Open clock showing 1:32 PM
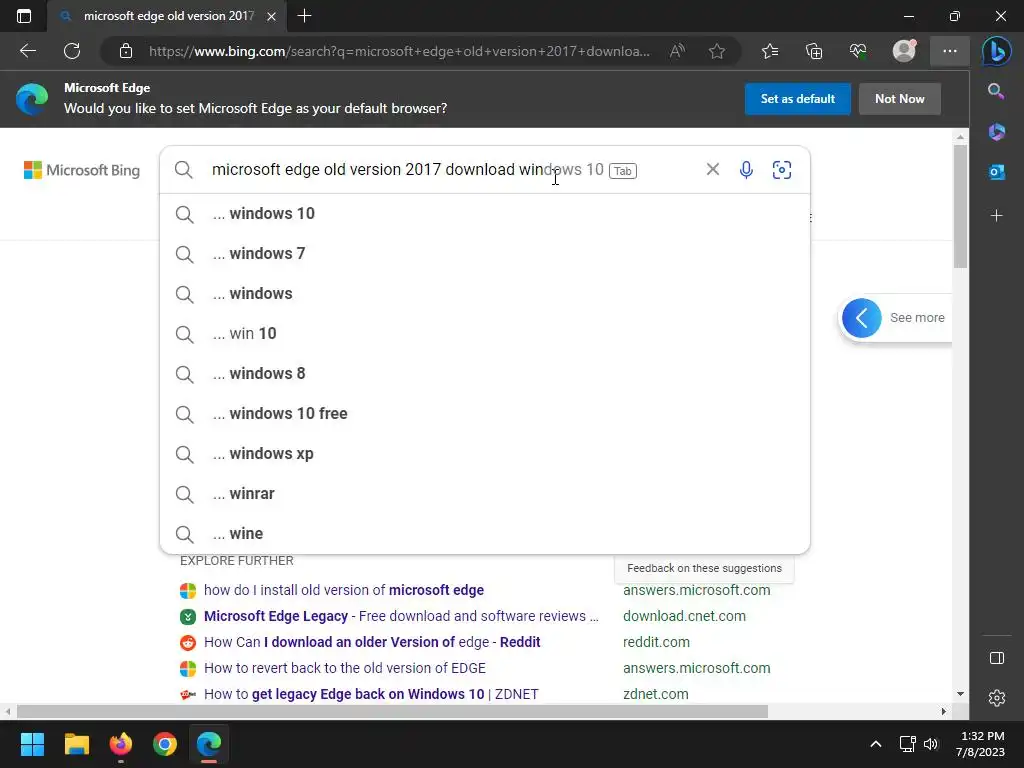 (x=981, y=744)
